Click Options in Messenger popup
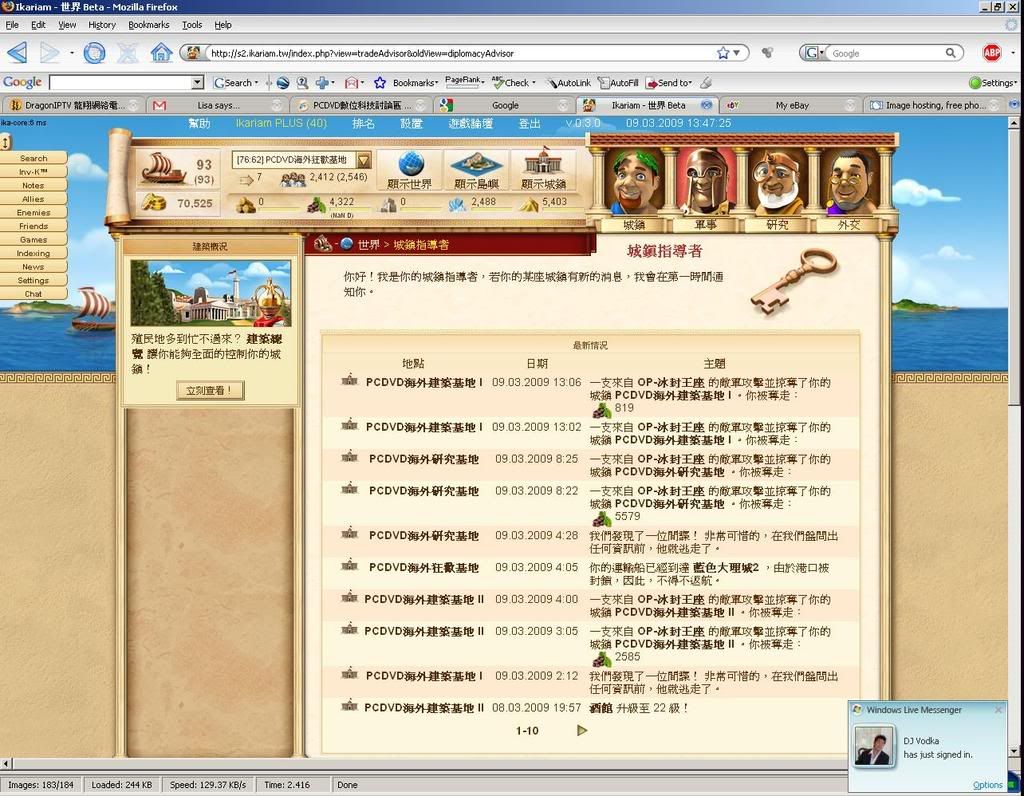 (987, 784)
